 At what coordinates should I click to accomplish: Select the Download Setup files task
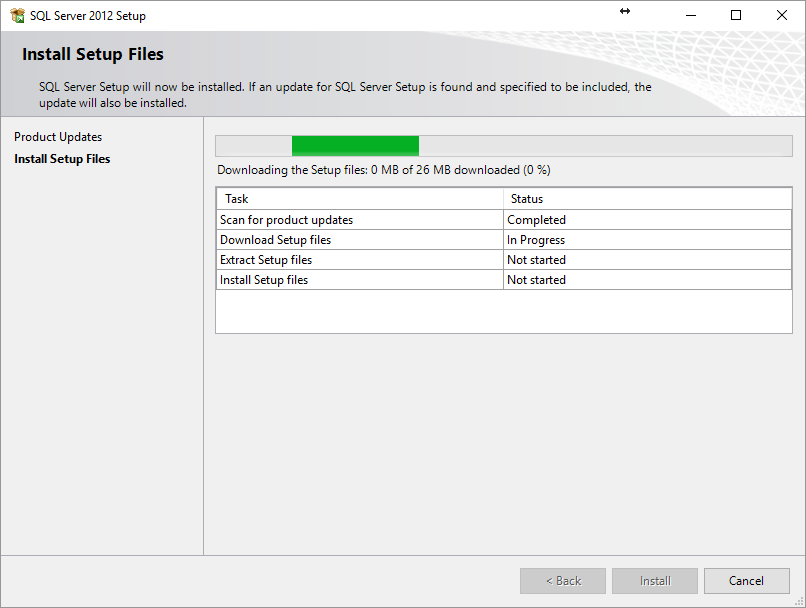point(360,239)
